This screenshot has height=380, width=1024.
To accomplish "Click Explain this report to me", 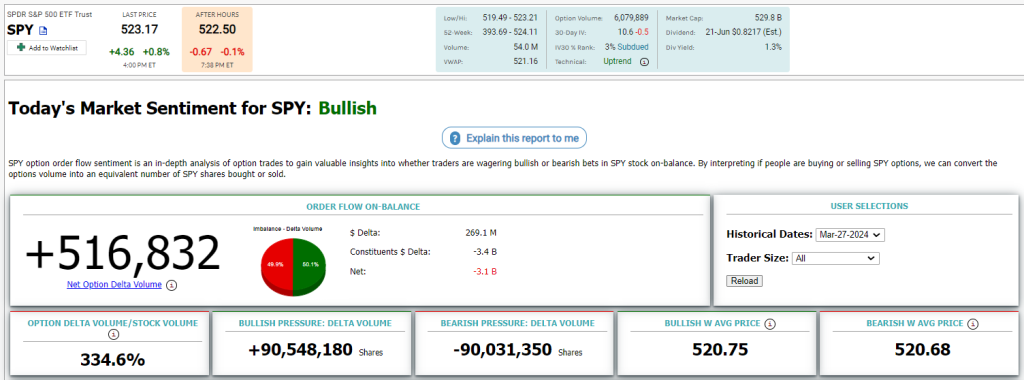I will (515, 138).
